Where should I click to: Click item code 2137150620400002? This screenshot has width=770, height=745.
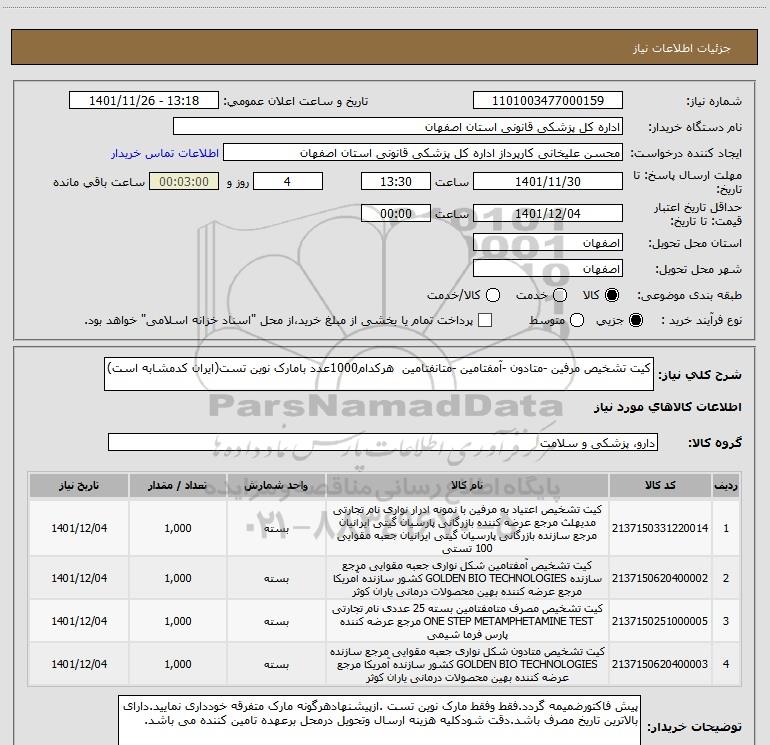click(660, 578)
